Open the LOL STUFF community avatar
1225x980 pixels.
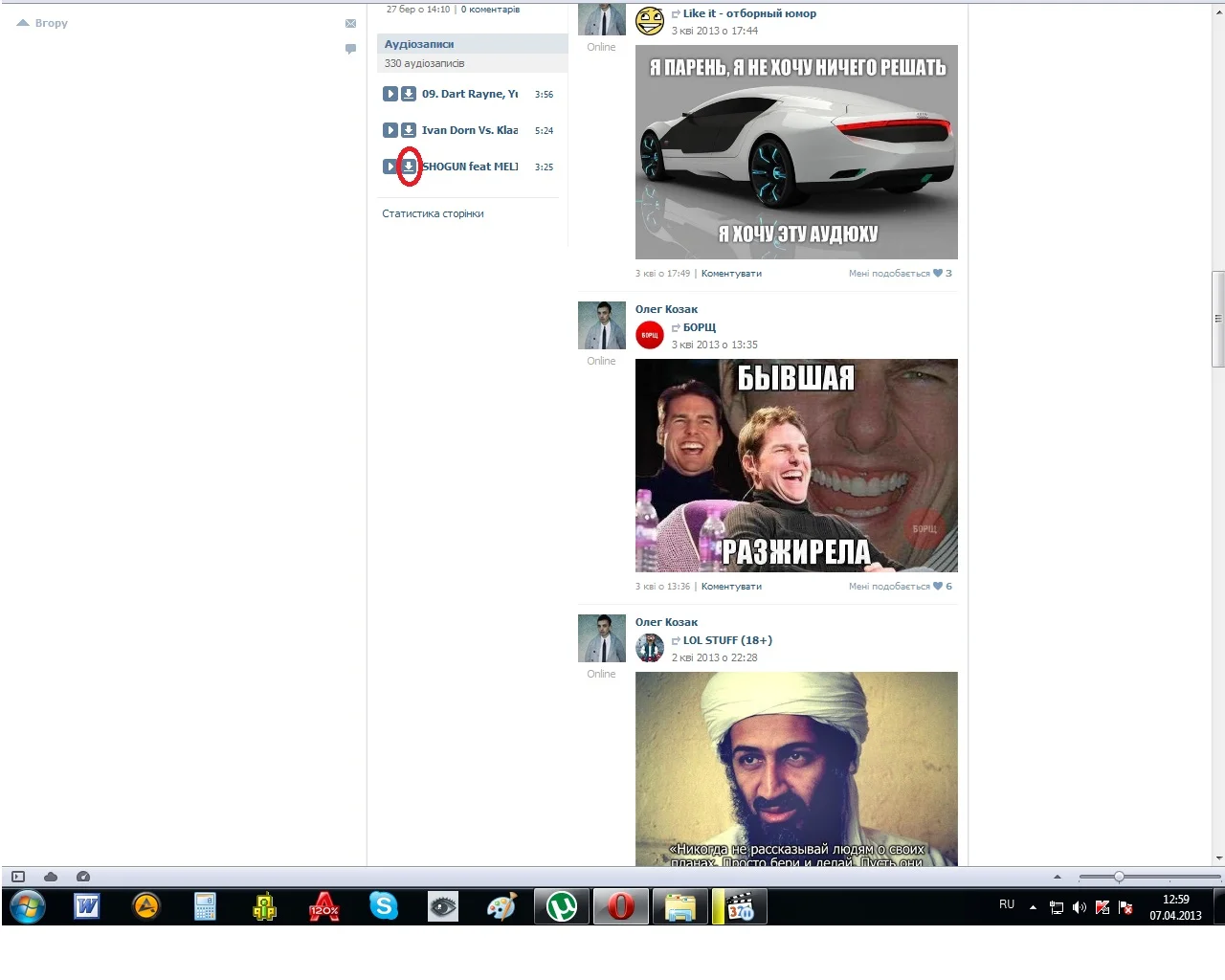pos(650,648)
